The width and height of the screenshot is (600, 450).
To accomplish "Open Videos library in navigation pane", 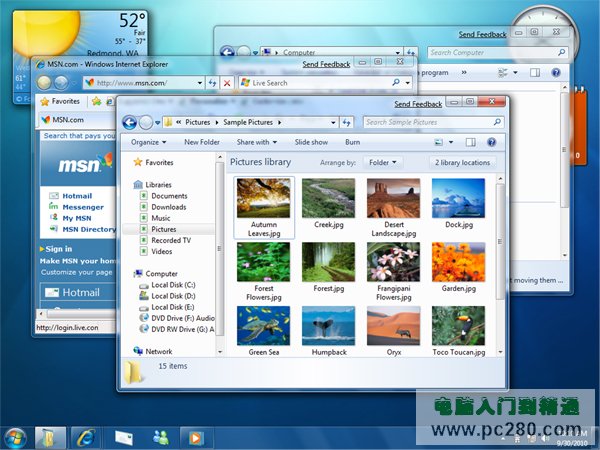I will [156, 251].
